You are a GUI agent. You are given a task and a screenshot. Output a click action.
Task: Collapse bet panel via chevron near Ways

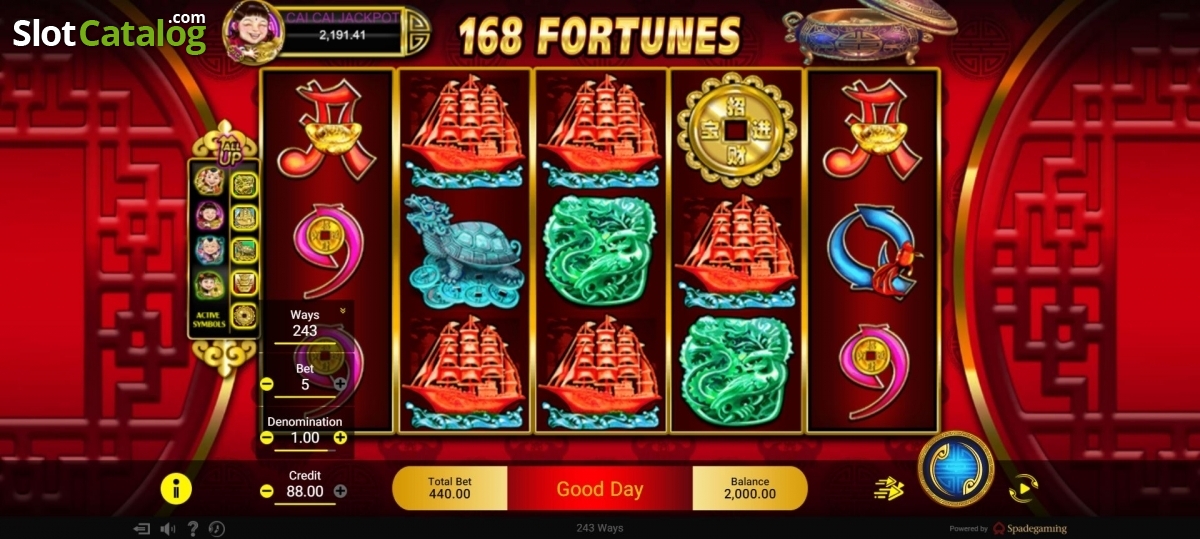(x=343, y=311)
